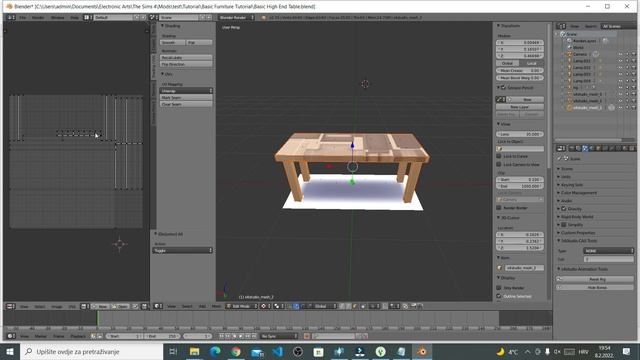Click the UV editor type icon
This screenshot has height=360, width=640.
[x=10, y=306]
